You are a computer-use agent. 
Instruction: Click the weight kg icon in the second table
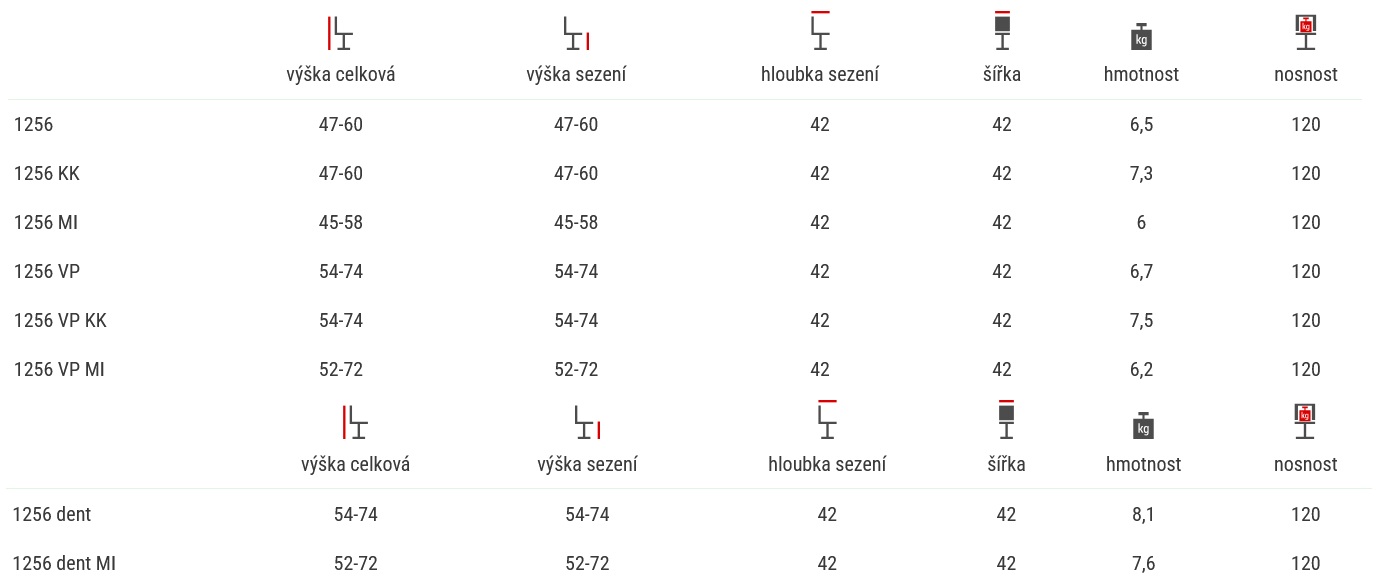click(x=1144, y=425)
